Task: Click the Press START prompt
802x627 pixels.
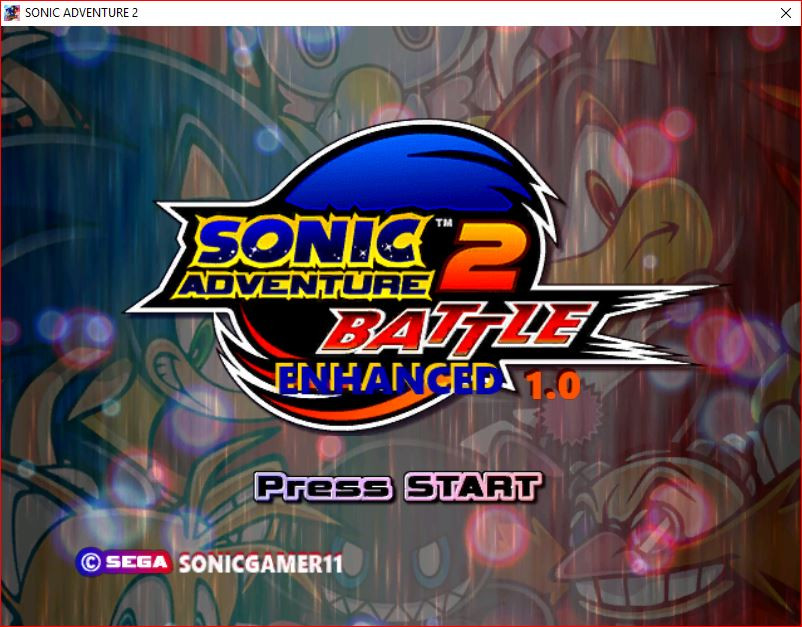Action: click(397, 487)
